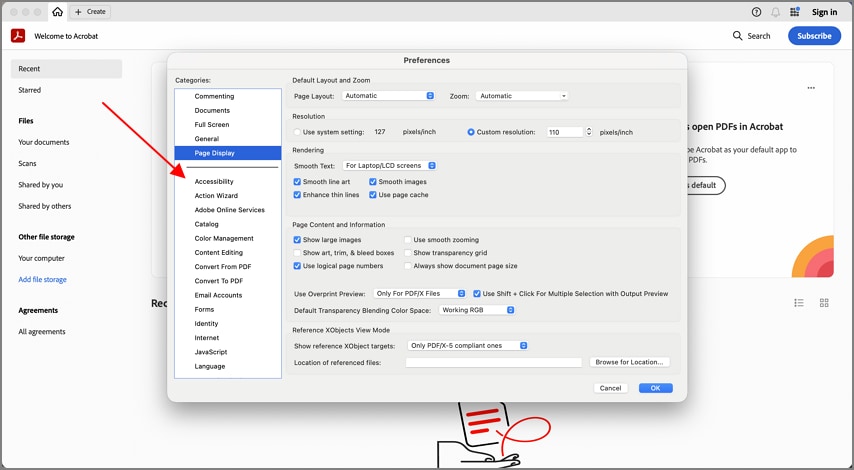854x470 pixels.
Task: Open Your documents in sidebar
Action: (x=44, y=142)
